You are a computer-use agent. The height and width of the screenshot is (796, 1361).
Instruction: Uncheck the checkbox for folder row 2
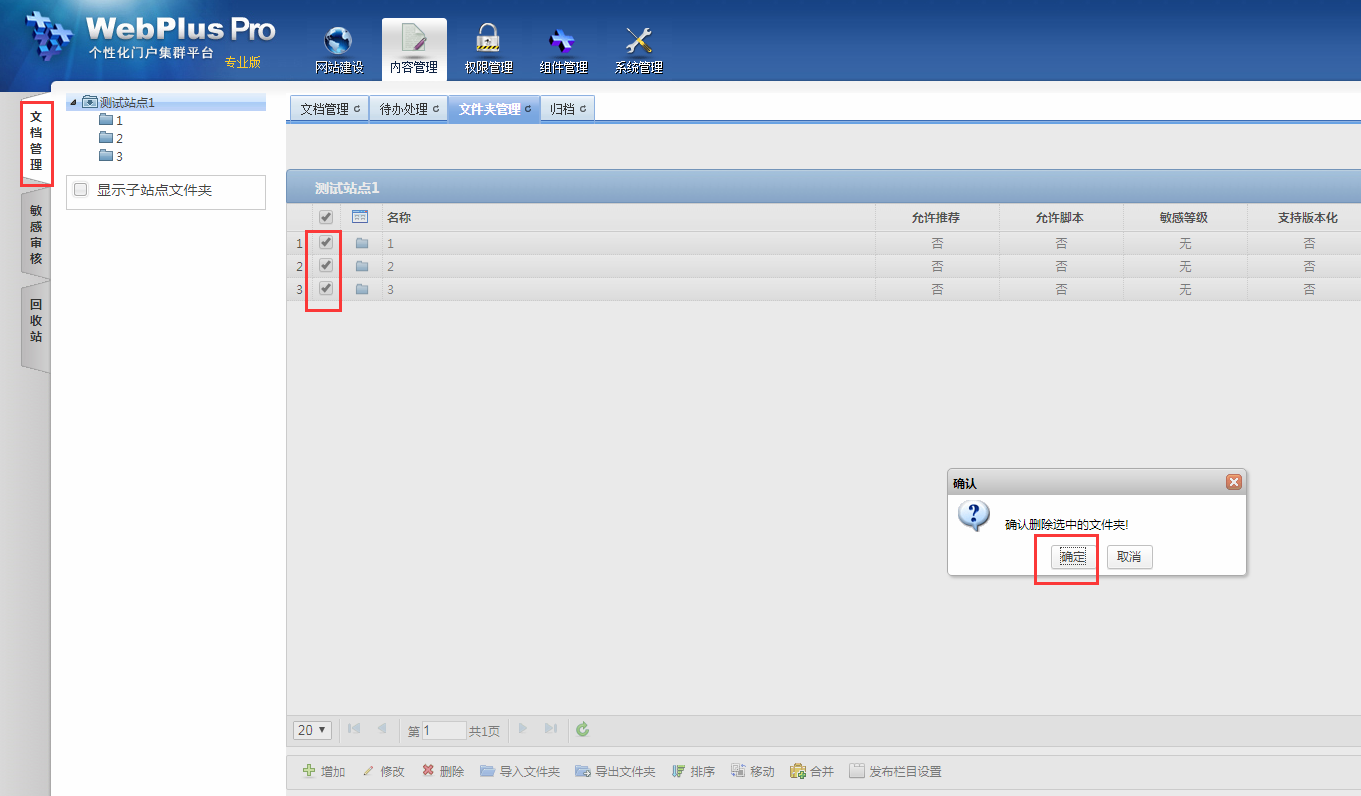coord(326,266)
